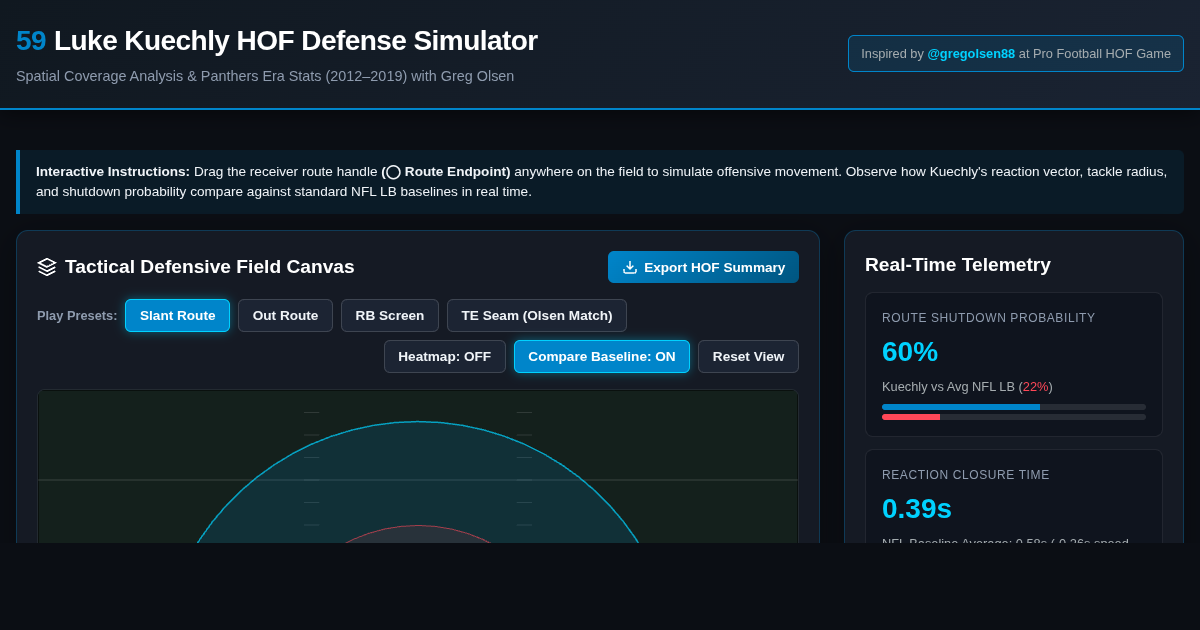Click the red Avg NFL LB baseline bar
Image resolution: width=1200 pixels, height=630 pixels.
pyautogui.click(x=911, y=417)
